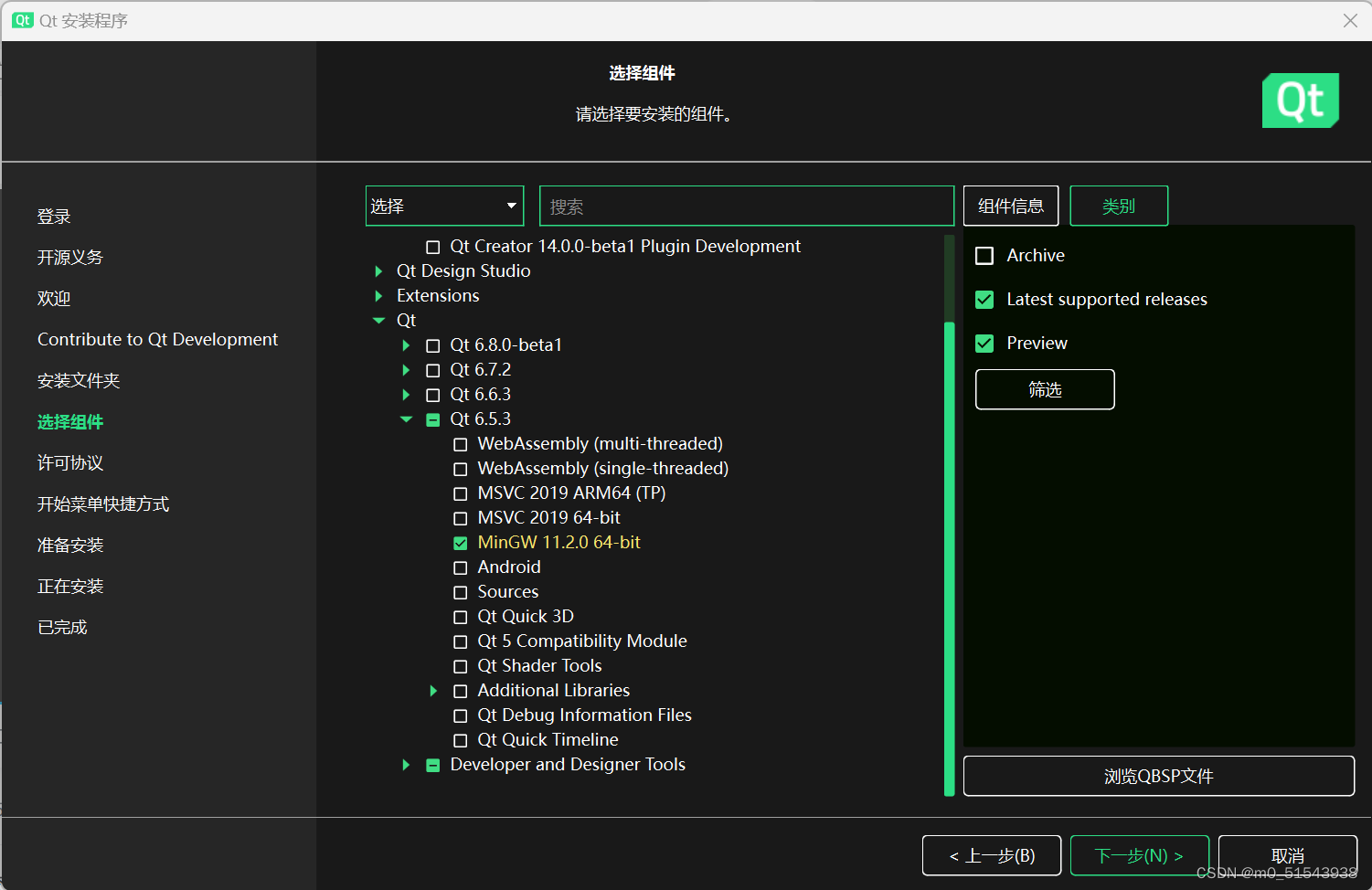Proceed with 下一步(N) button
The image size is (1372, 890).
pos(1140,855)
